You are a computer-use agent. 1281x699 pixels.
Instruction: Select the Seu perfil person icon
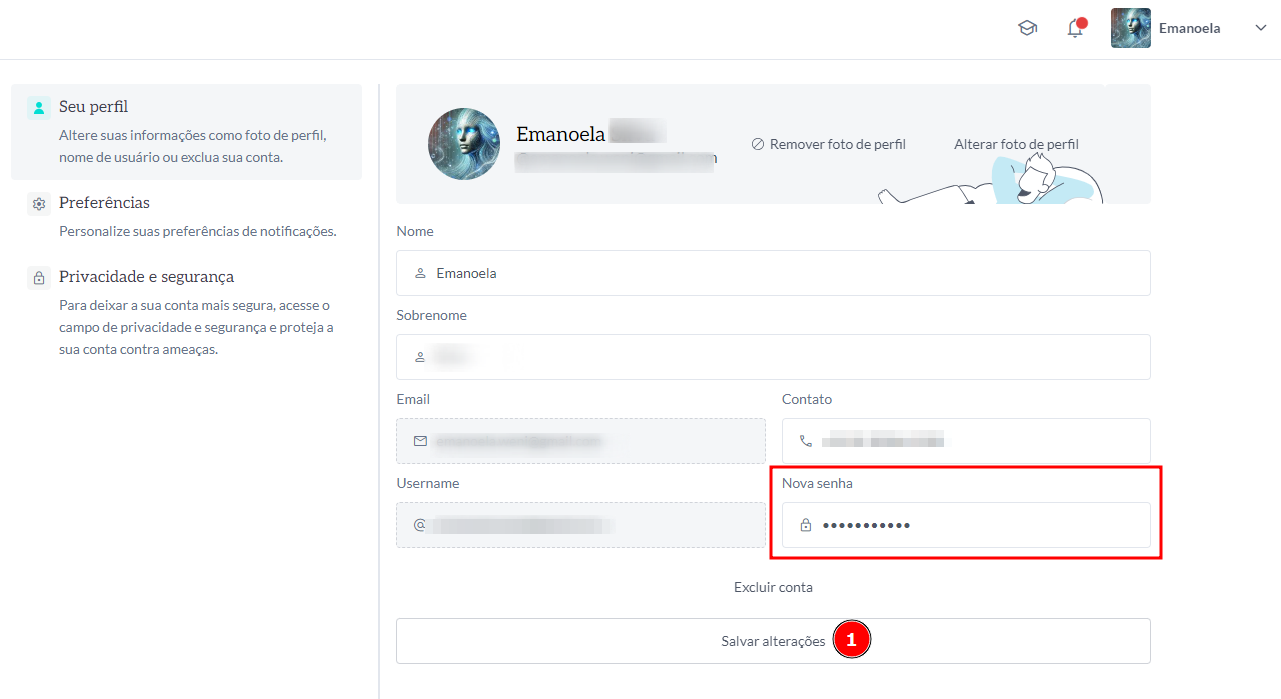(x=39, y=108)
